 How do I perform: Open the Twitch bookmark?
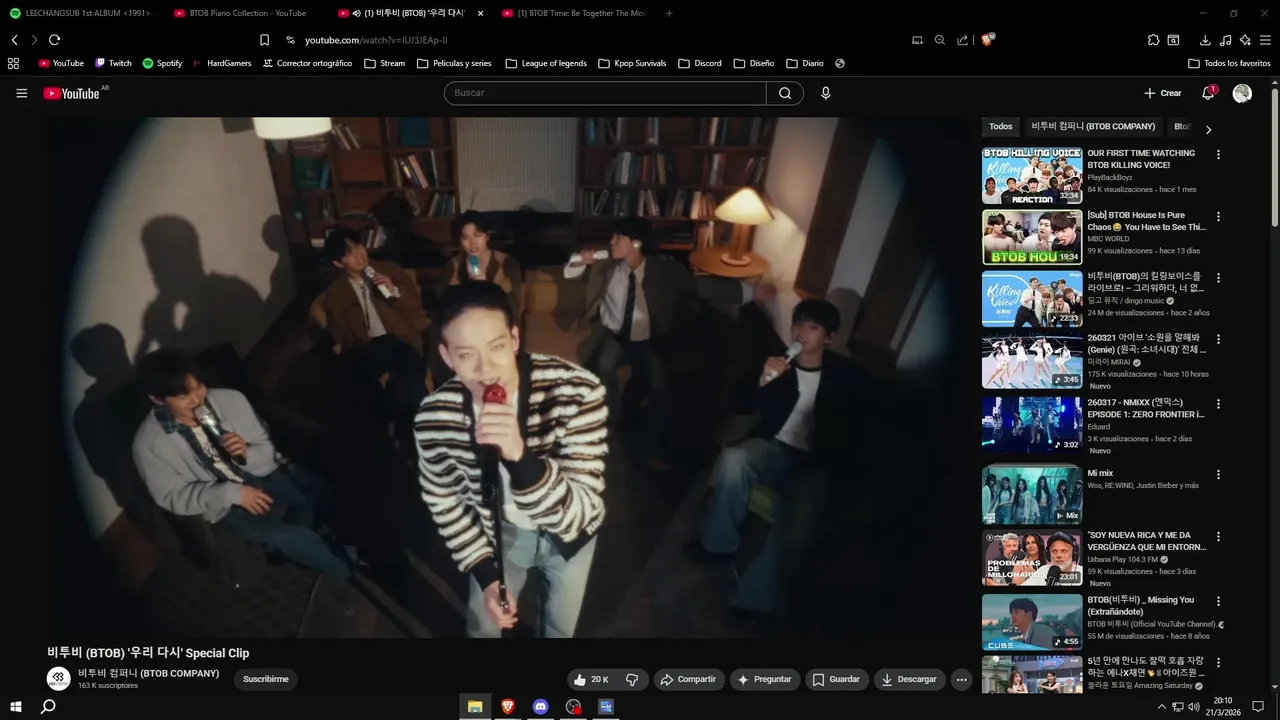tap(113, 63)
